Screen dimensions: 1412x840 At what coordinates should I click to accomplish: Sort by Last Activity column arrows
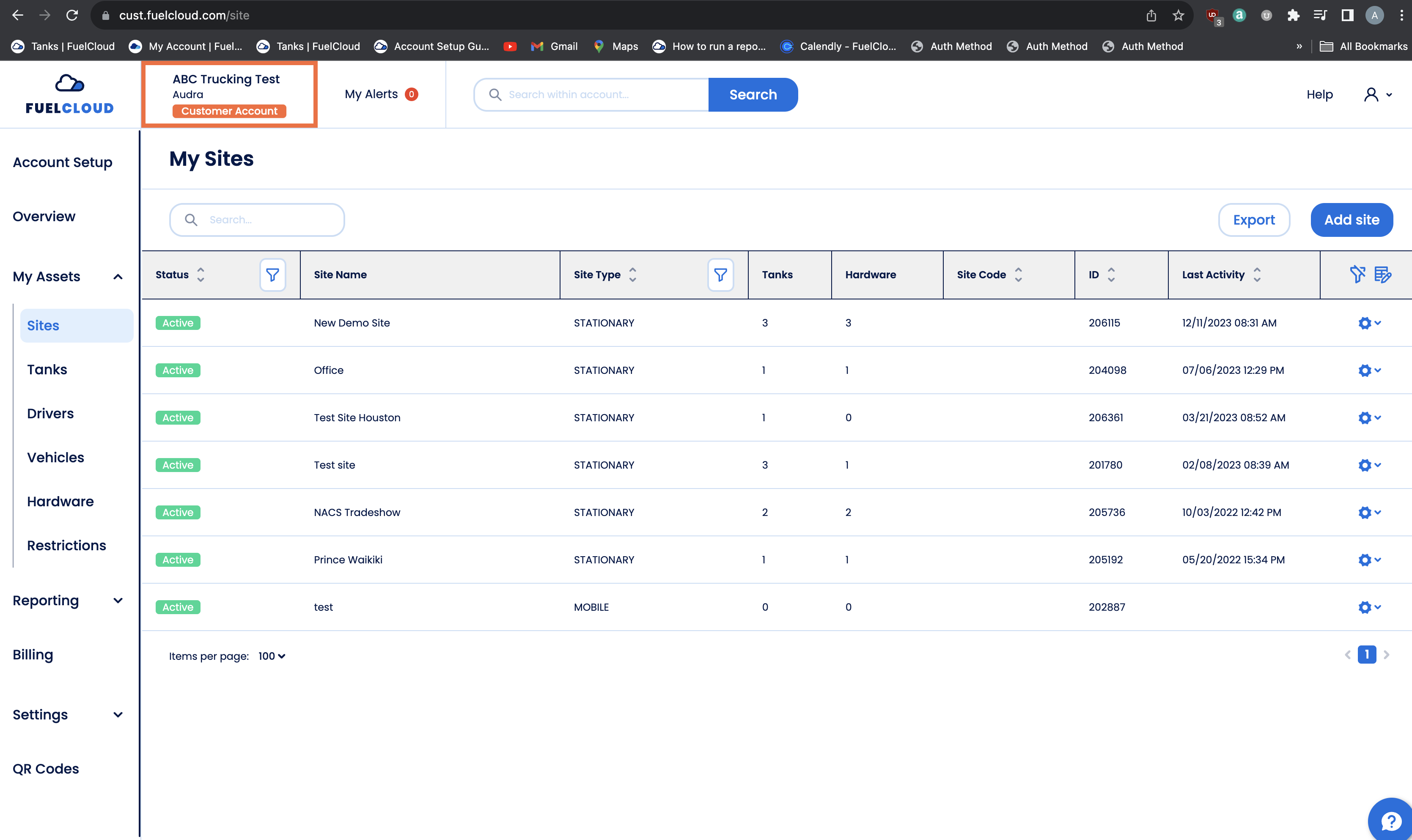tap(1257, 275)
